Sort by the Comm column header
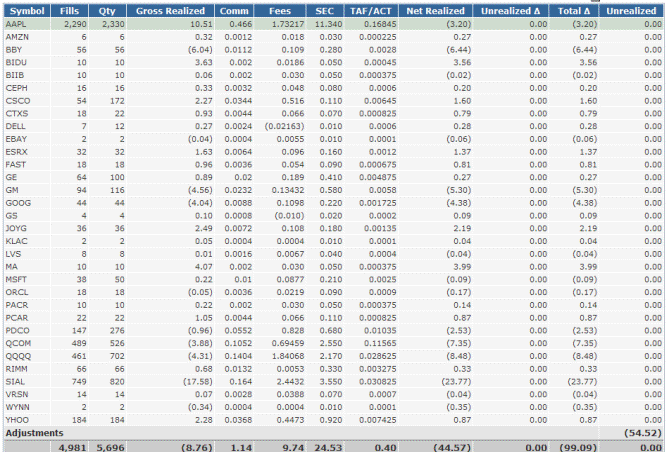668x452 pixels. click(x=234, y=11)
